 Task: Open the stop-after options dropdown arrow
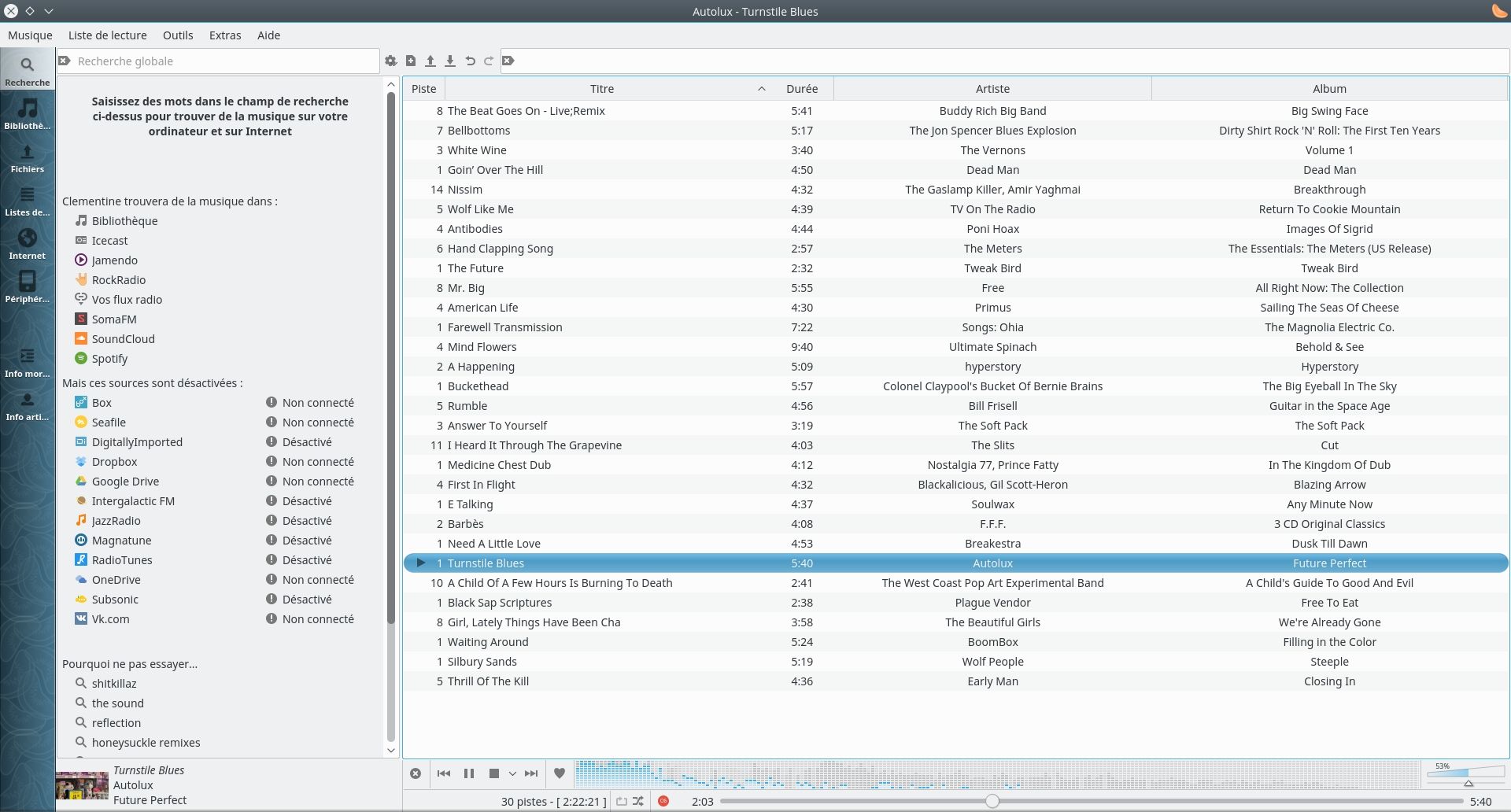[x=512, y=774]
